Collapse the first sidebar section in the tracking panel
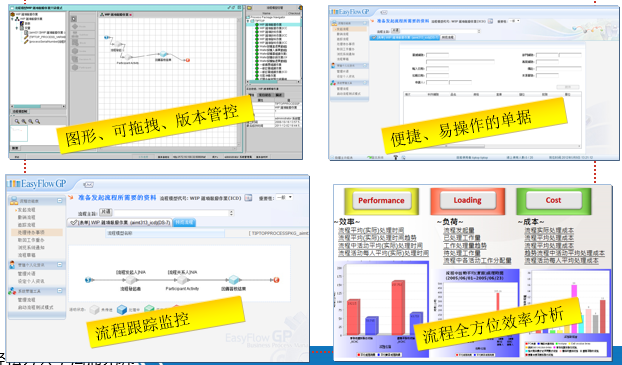 pyautogui.click(x=60, y=201)
